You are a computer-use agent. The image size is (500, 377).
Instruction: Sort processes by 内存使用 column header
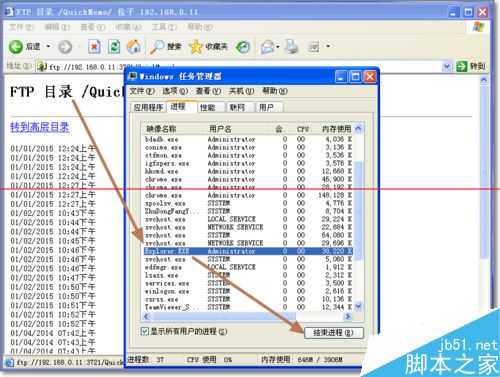[x=336, y=129]
